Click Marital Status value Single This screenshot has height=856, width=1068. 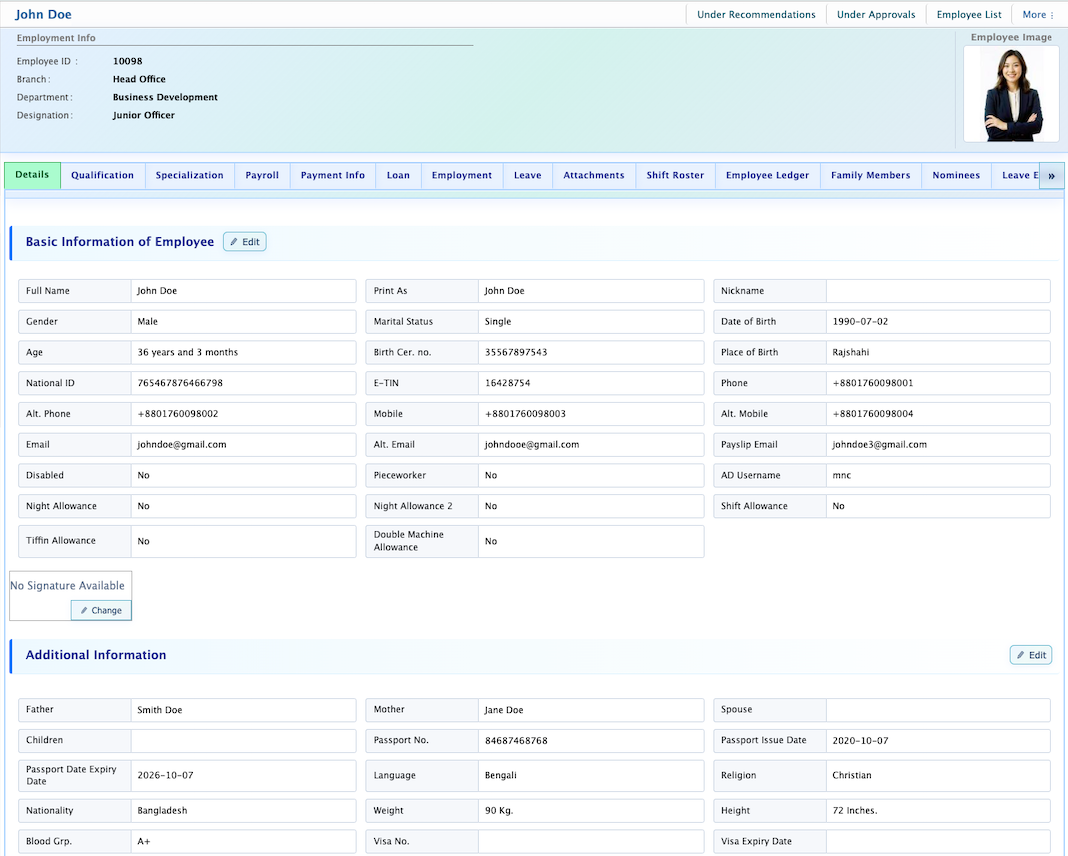(498, 321)
